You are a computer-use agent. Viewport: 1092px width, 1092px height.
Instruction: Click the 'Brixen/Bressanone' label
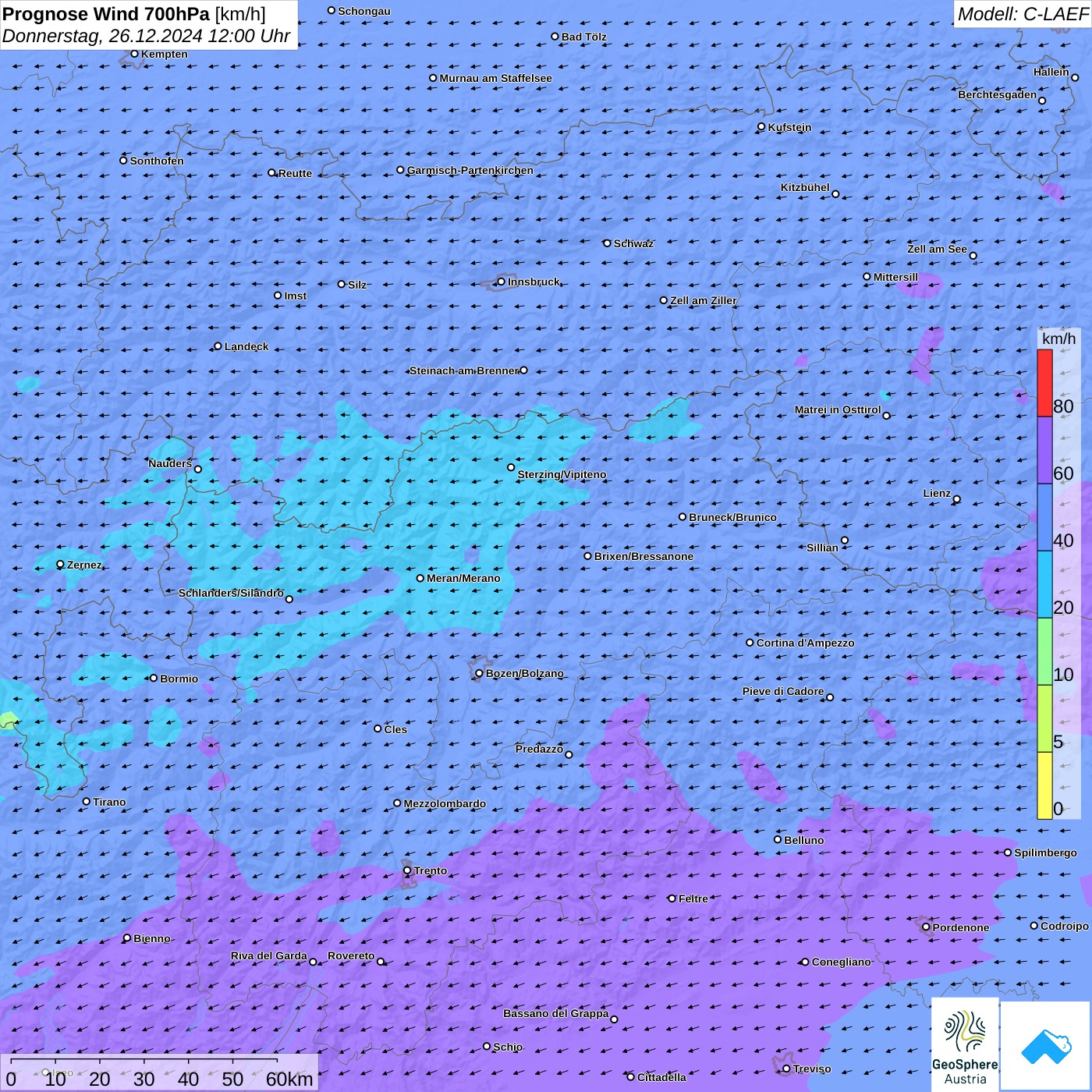point(643,556)
